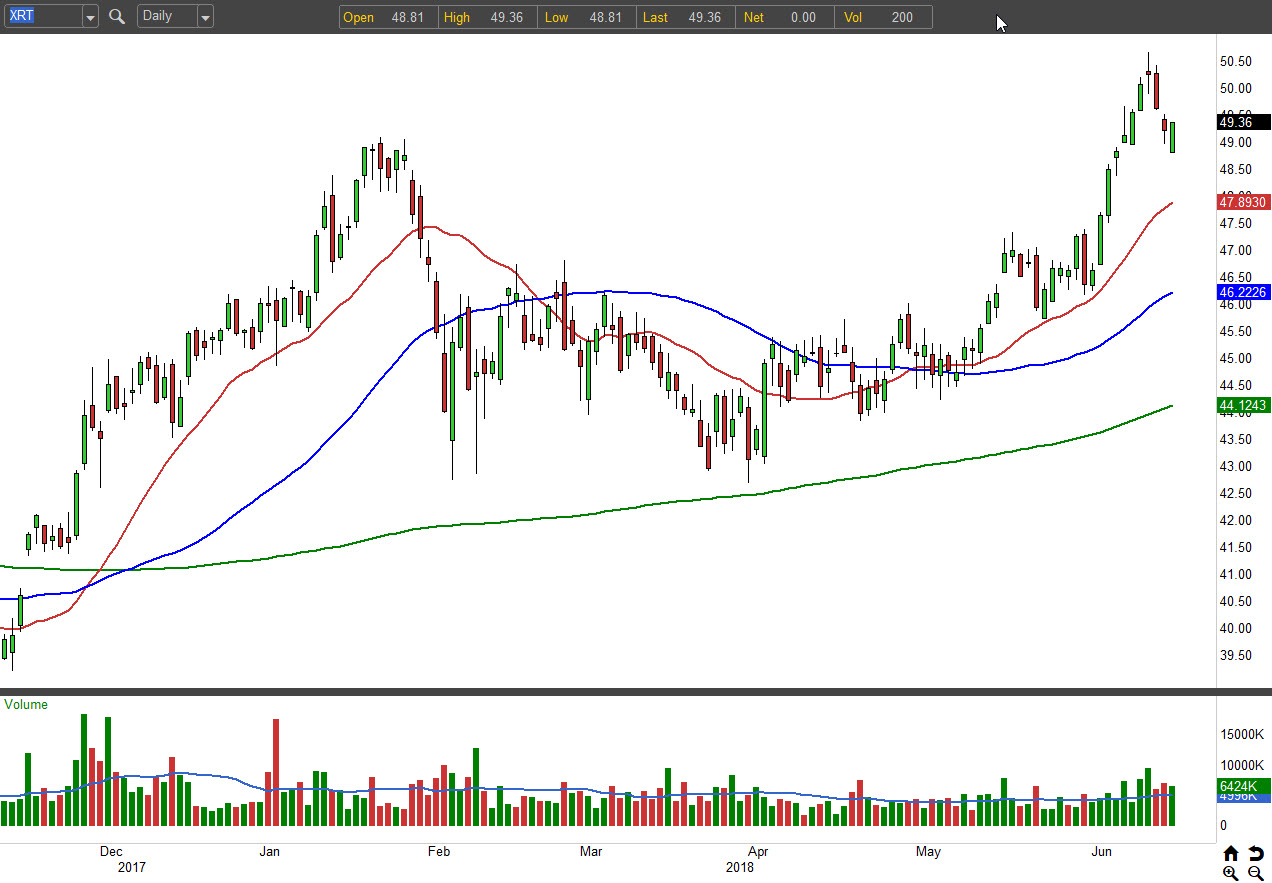
Task: Click the 45.00 price axis label
Action: click(x=1236, y=358)
